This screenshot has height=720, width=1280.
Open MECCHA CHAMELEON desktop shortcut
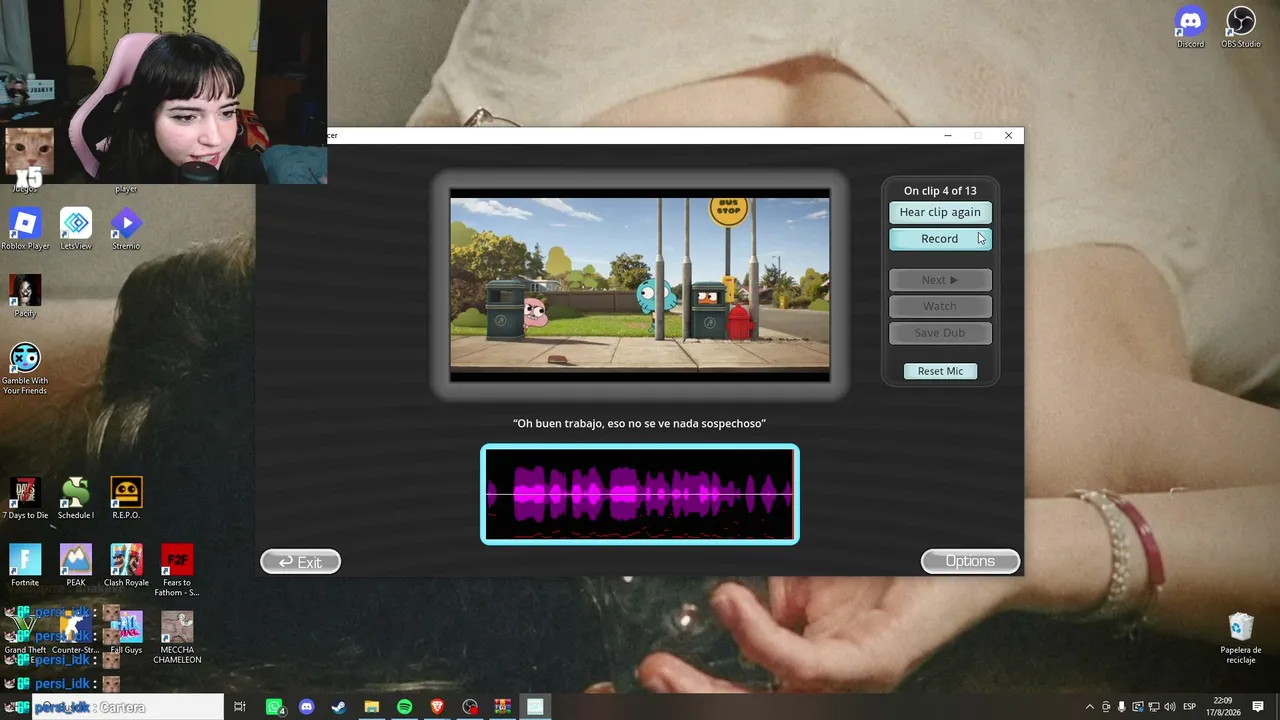coord(177,638)
